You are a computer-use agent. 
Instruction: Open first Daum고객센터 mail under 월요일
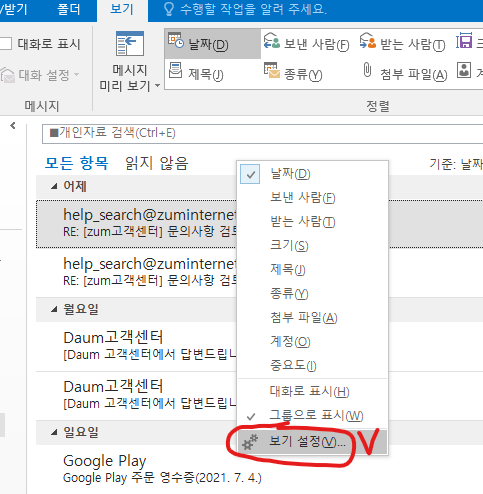137,347
